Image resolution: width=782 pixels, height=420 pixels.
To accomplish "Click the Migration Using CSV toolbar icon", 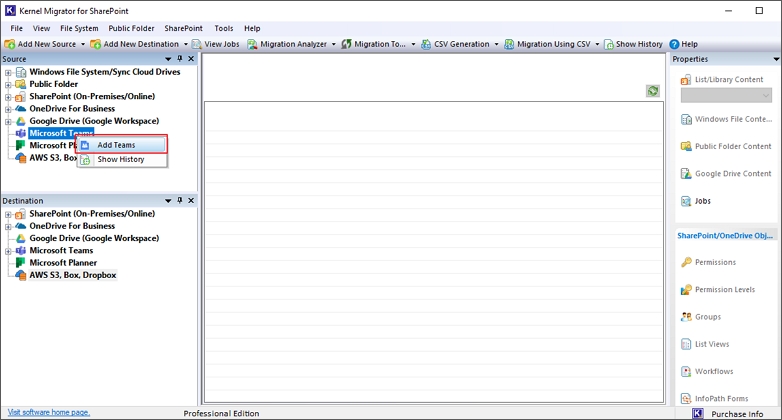I will 509,44.
